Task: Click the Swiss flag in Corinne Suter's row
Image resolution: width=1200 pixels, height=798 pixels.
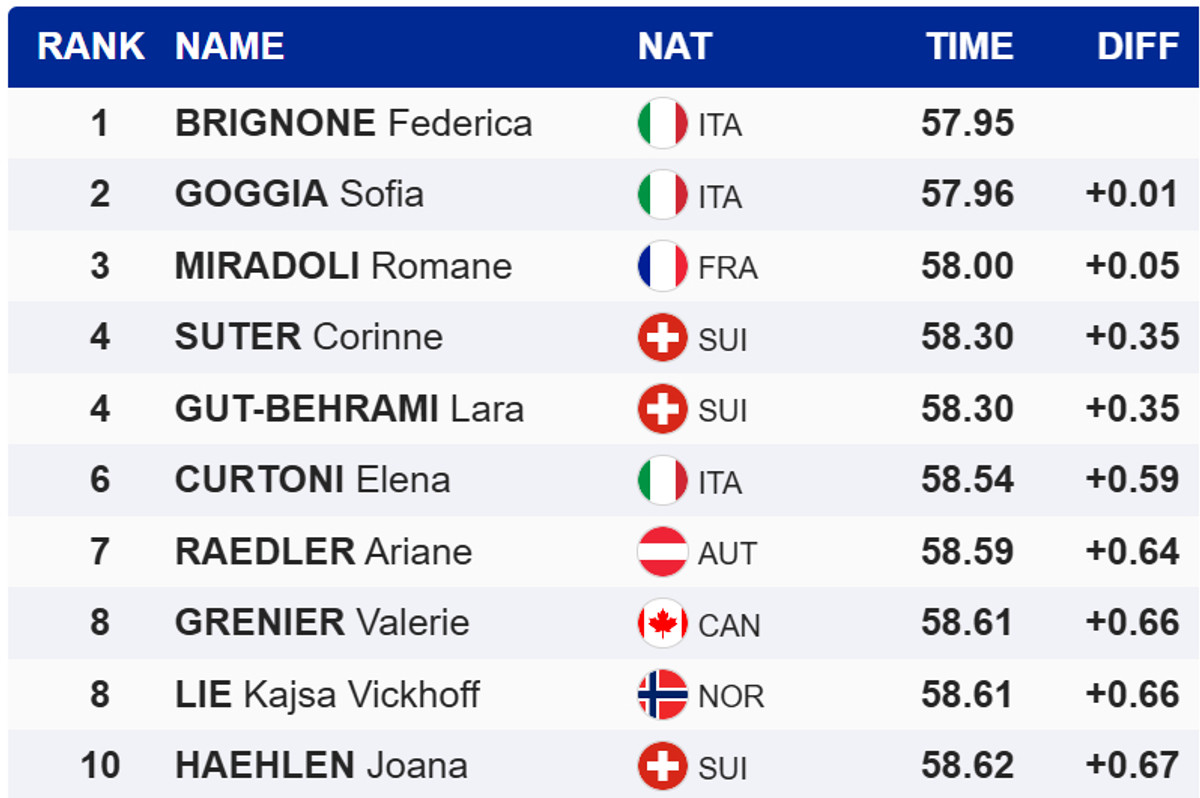Action: (662, 338)
